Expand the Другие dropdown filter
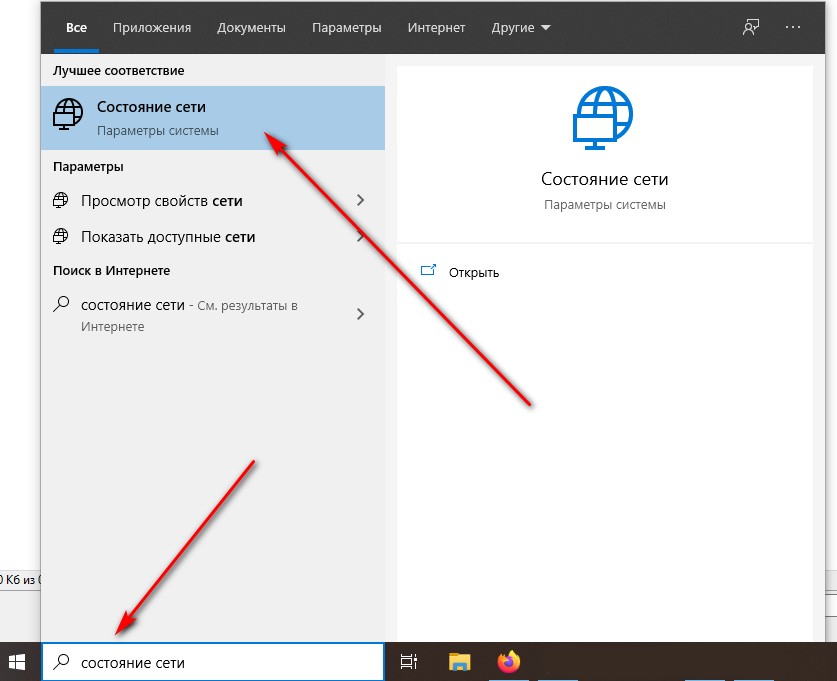The width and height of the screenshot is (837, 681). 520,28
